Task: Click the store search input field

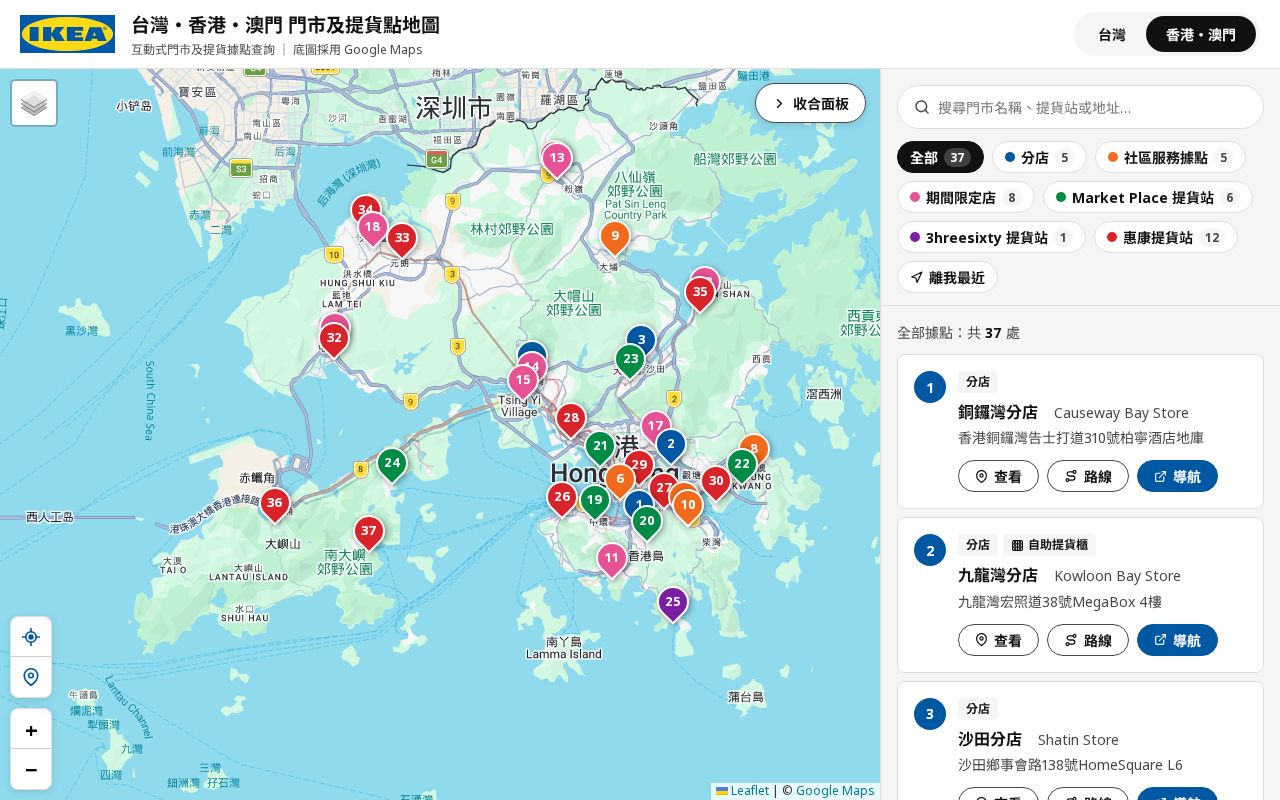Action: coord(1080,107)
